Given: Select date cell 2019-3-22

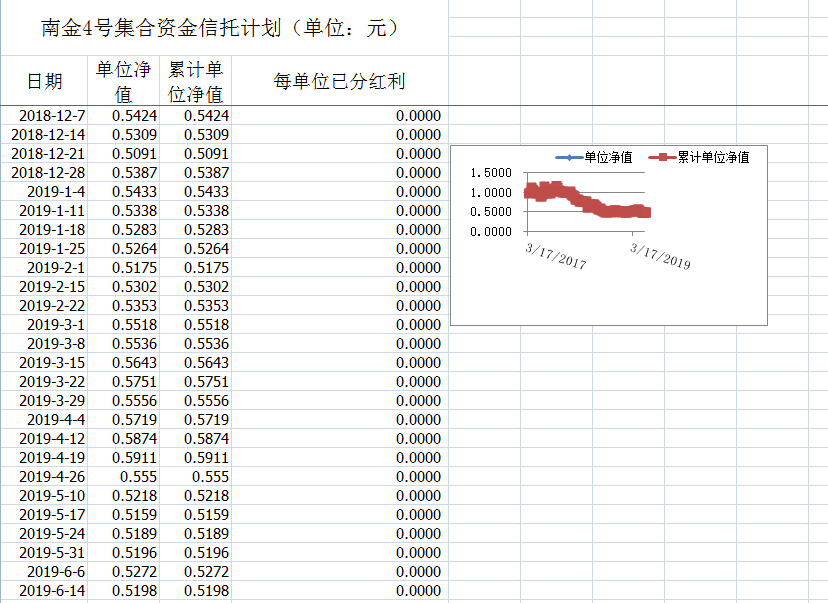Looking at the screenshot, I should [44, 382].
